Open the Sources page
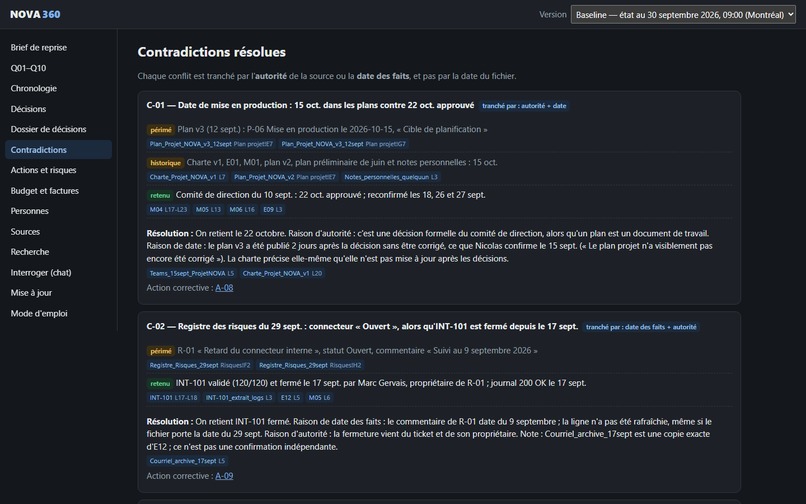 point(58,231)
